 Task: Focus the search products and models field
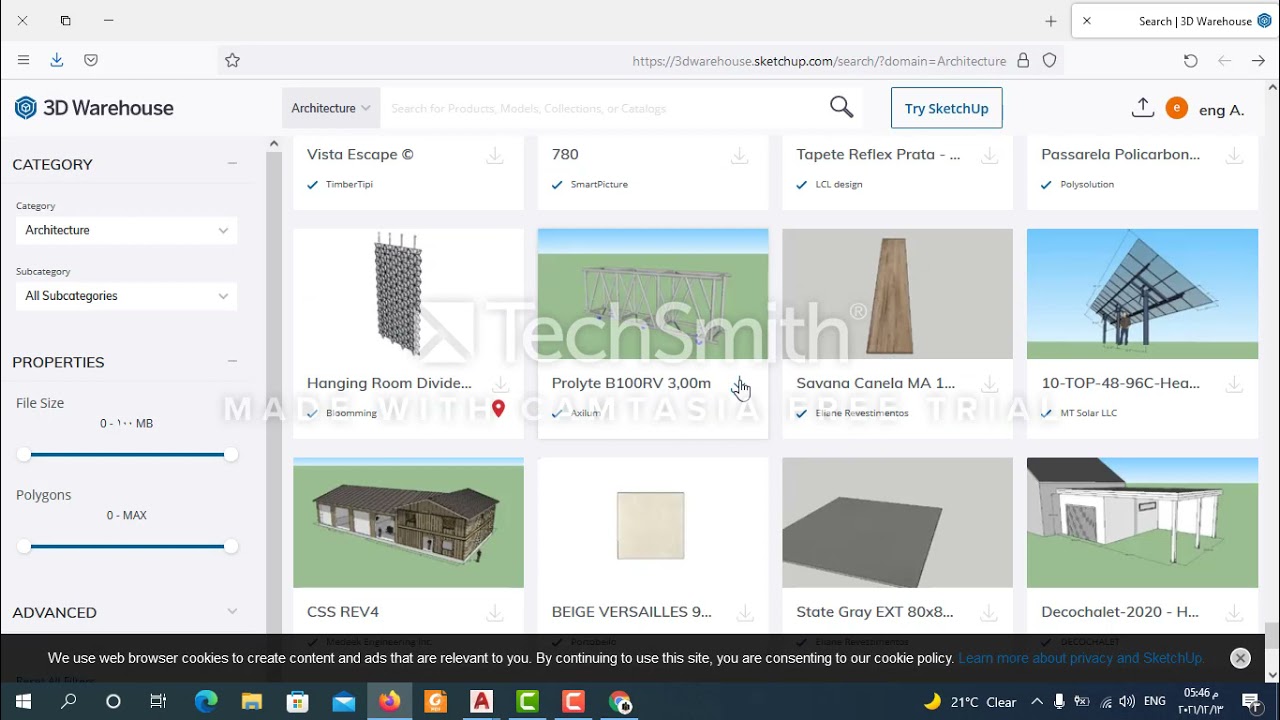602,108
